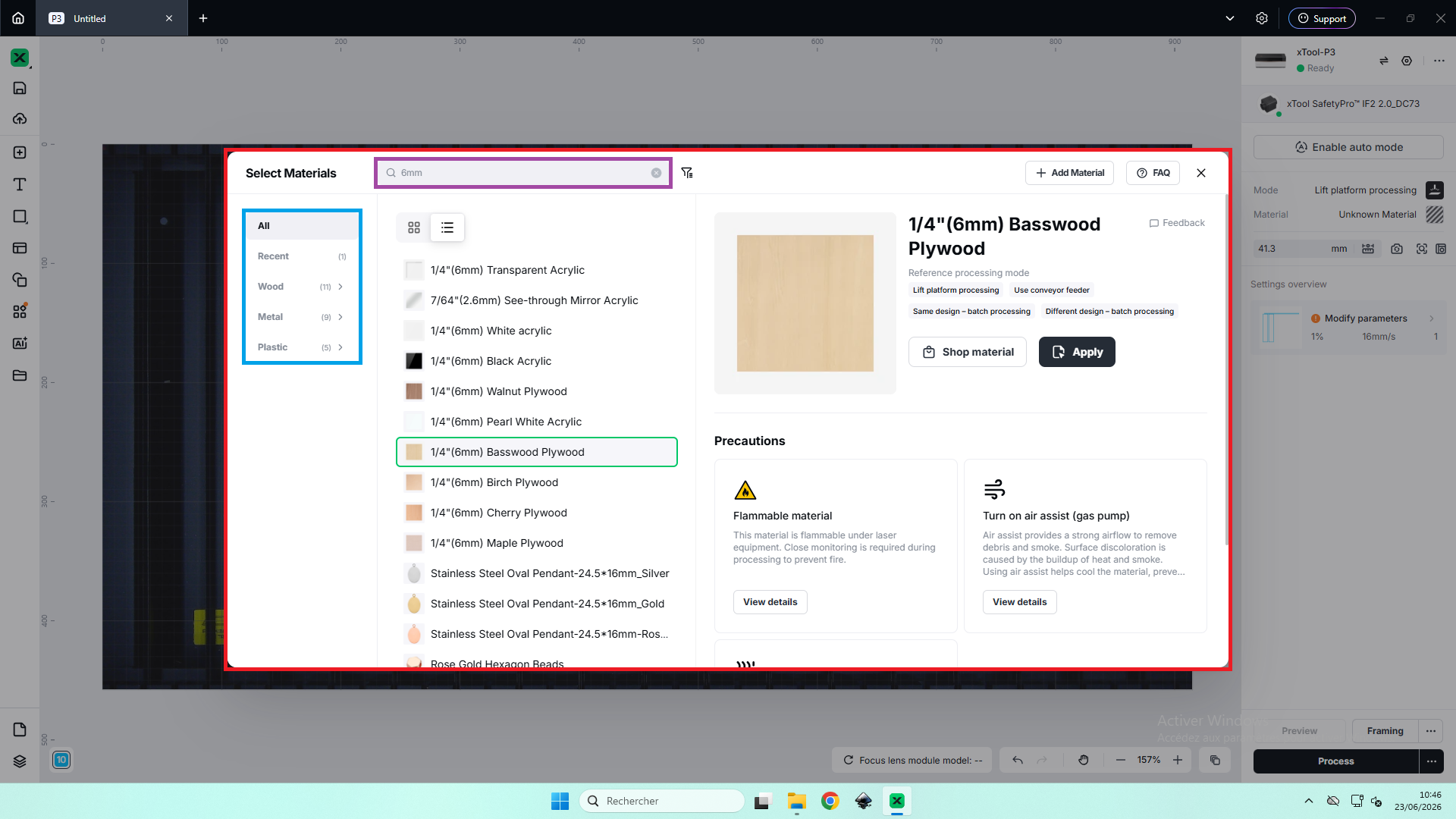Open the apps grid icon in sidebar
This screenshot has height=819, width=1456.
20,311
